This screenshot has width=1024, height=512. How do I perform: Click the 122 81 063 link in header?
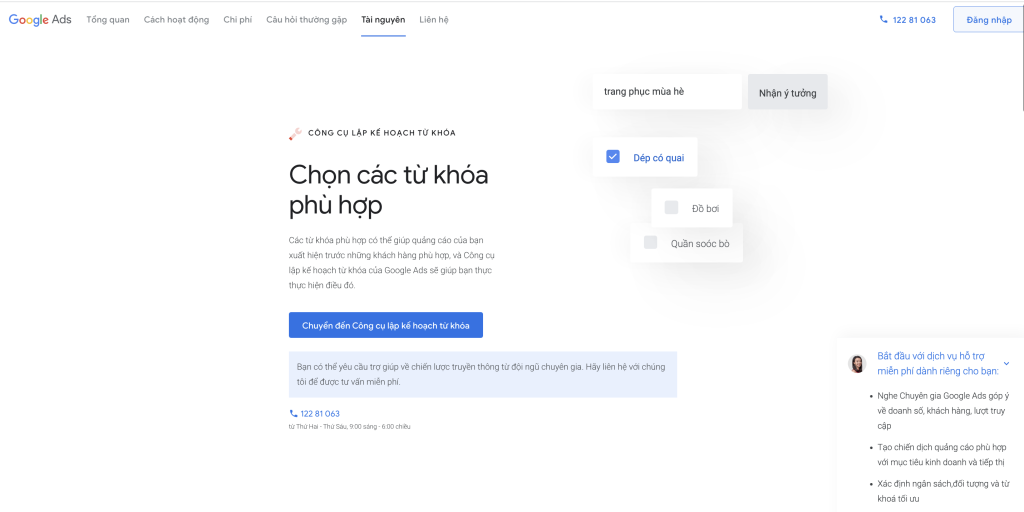point(914,20)
